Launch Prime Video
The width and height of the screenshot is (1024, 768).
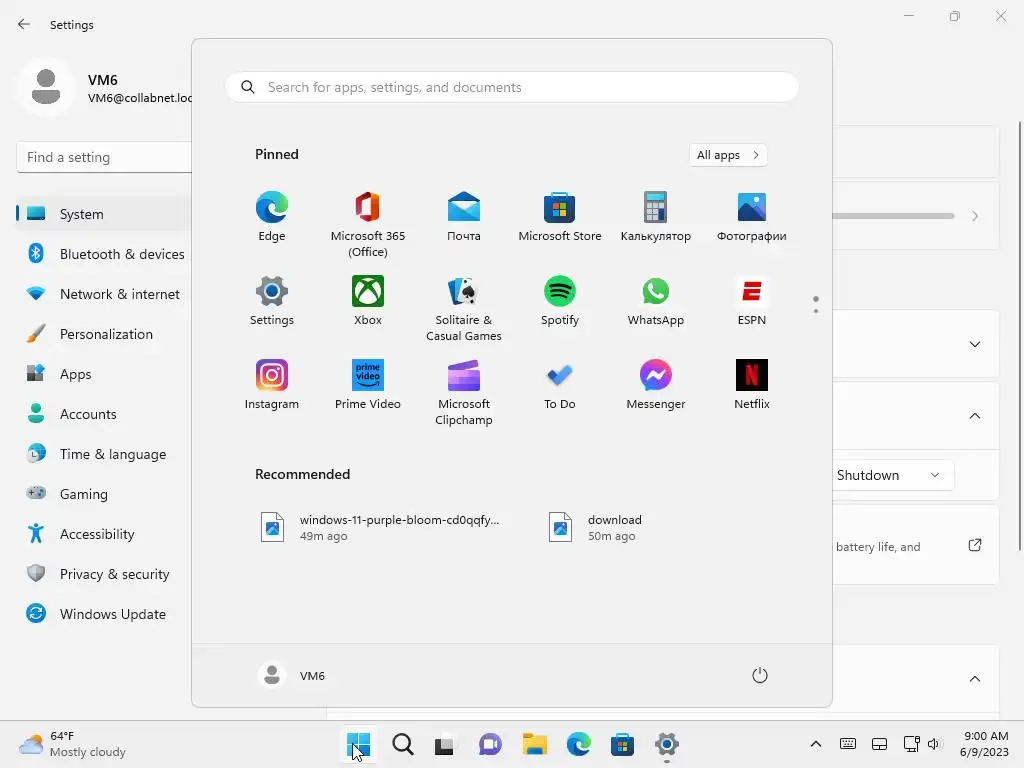(368, 385)
